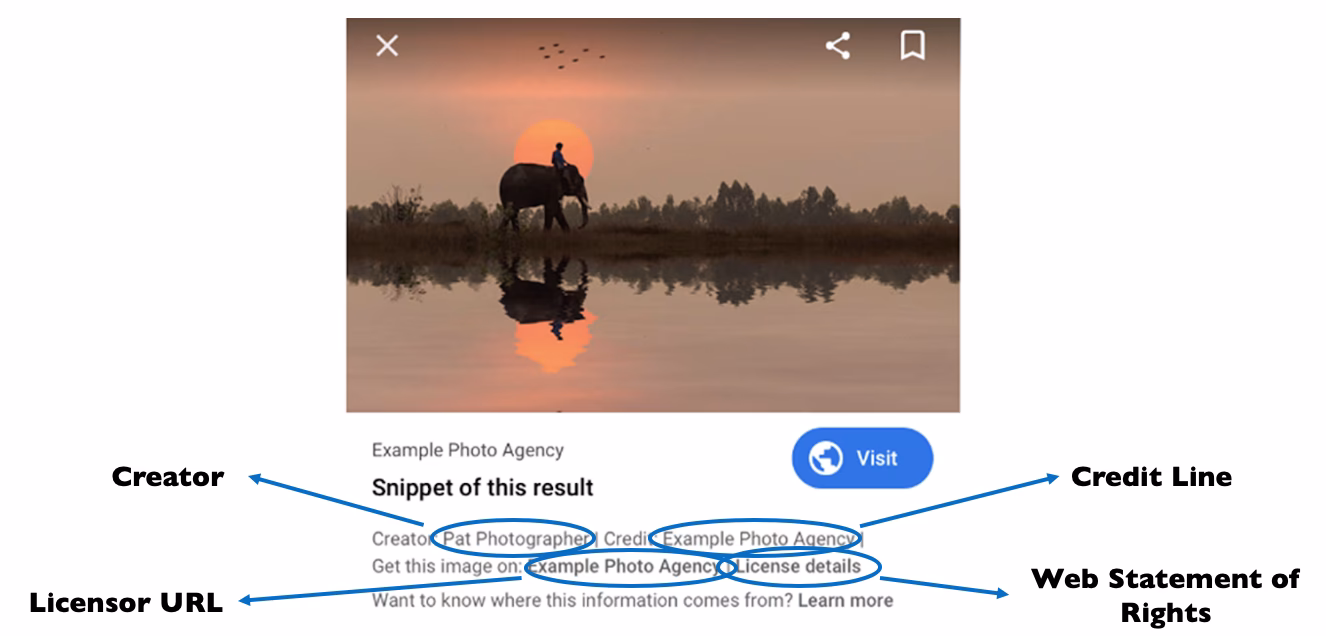Click the Snippet of this result heading
The image size is (1326, 636).
(482, 488)
